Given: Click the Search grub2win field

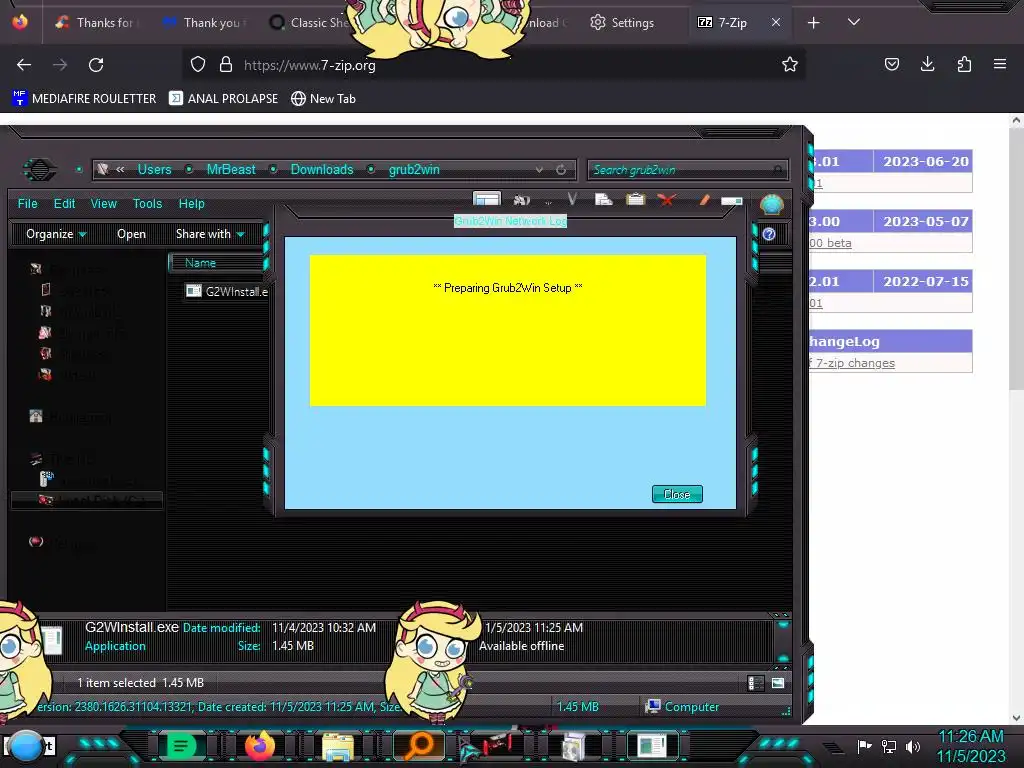Looking at the screenshot, I should [688, 170].
